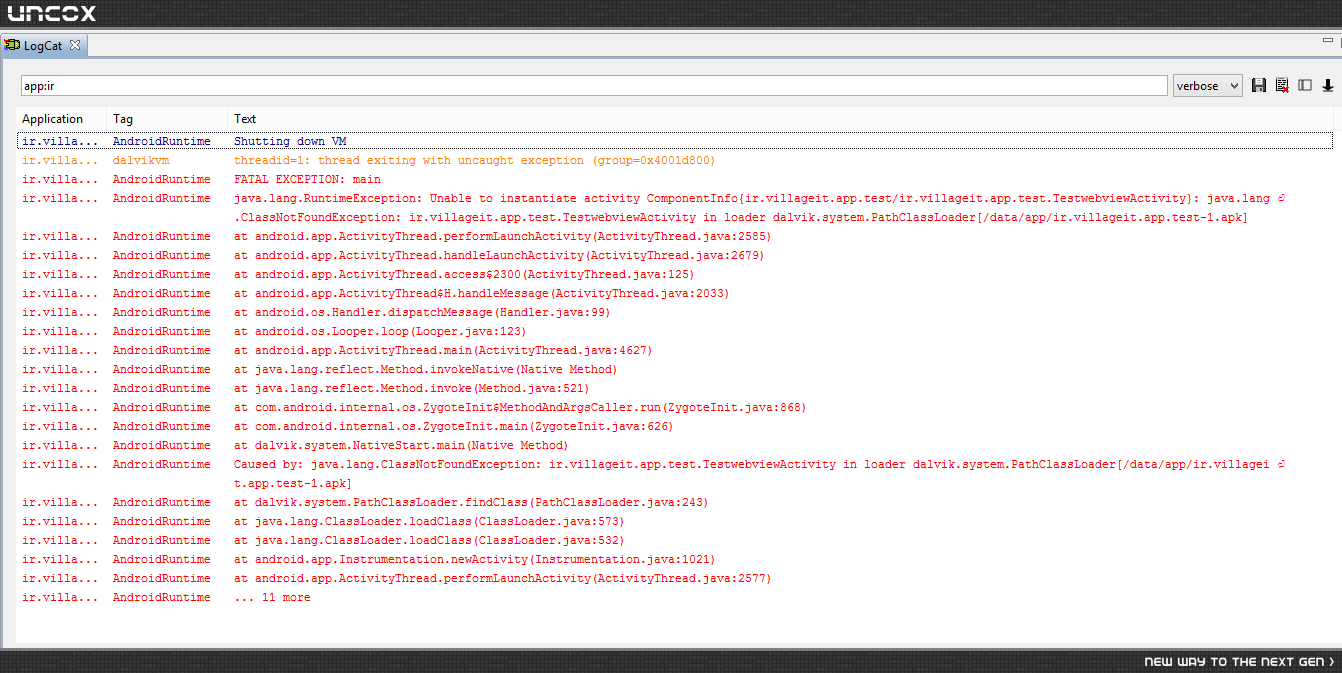
Task: Select the Handler.dispatchMessage stack line
Action: coord(675,312)
